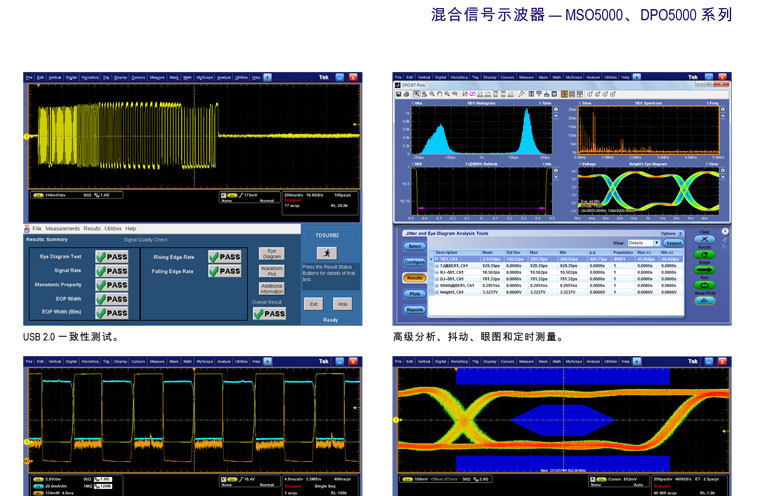
Task: Open File menu in the TDSUSB2 panel
Action: pos(37,228)
